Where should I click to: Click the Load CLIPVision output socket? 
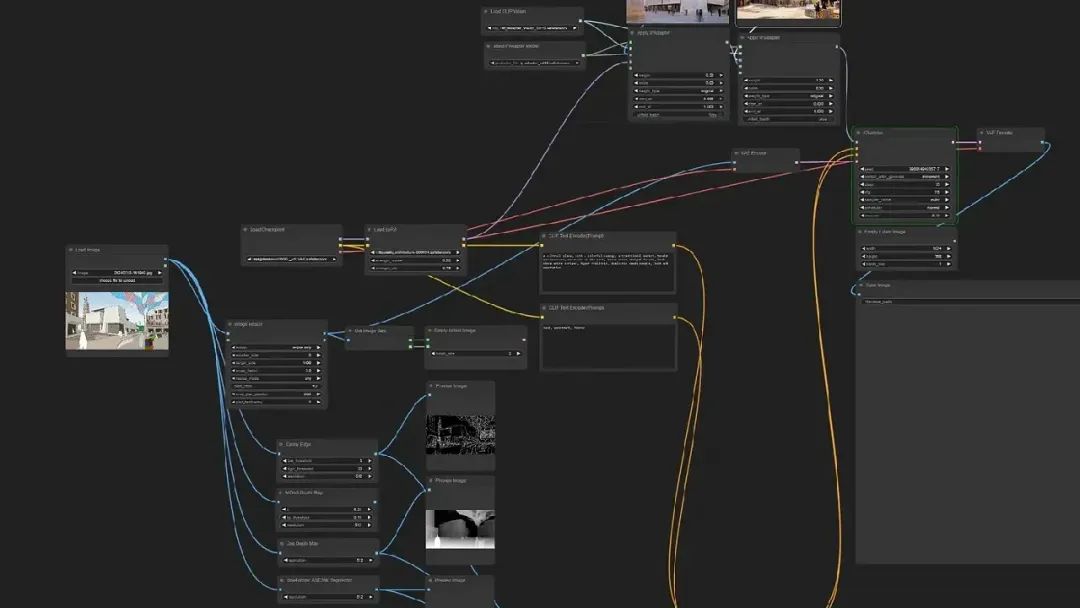(580, 21)
